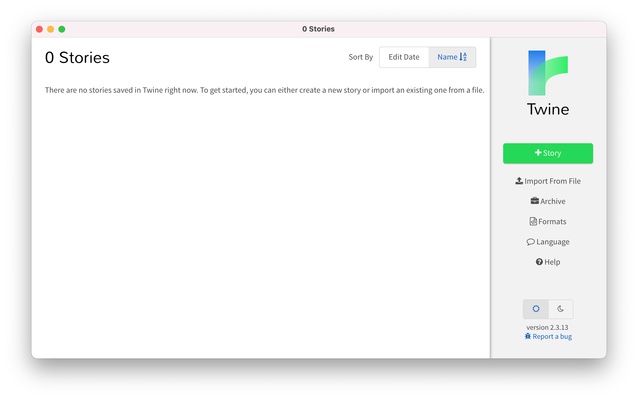This screenshot has width=638, height=400.
Task: Open Help in the sidebar
Action: click(548, 262)
